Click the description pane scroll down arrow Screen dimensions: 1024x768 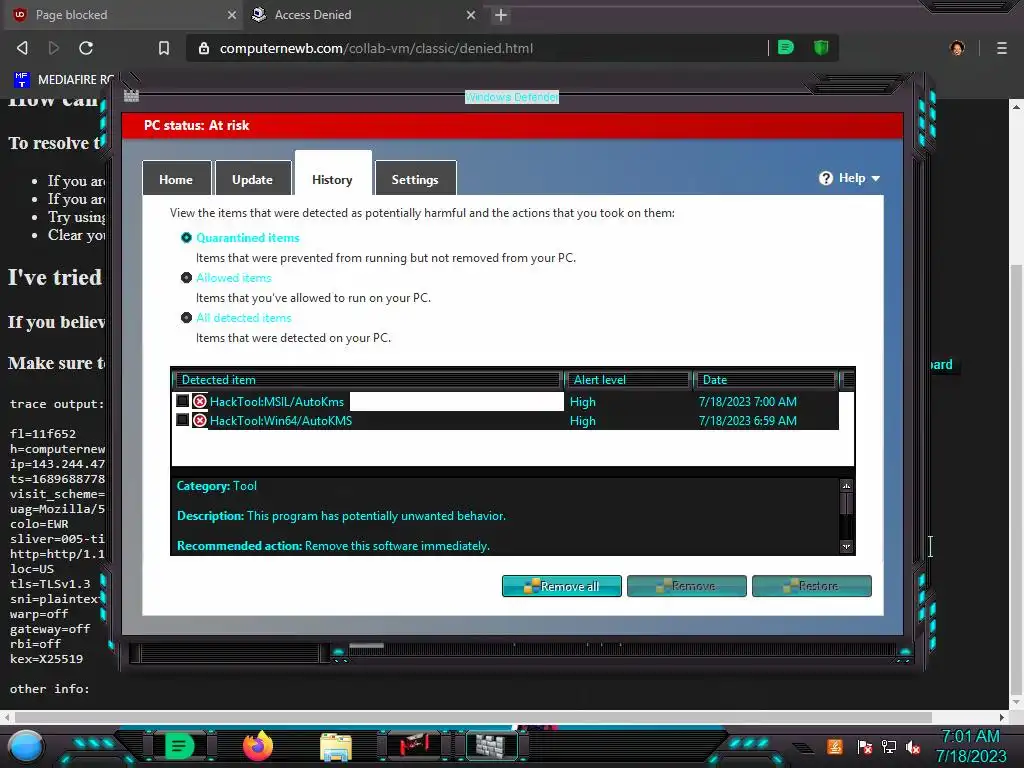[x=846, y=547]
